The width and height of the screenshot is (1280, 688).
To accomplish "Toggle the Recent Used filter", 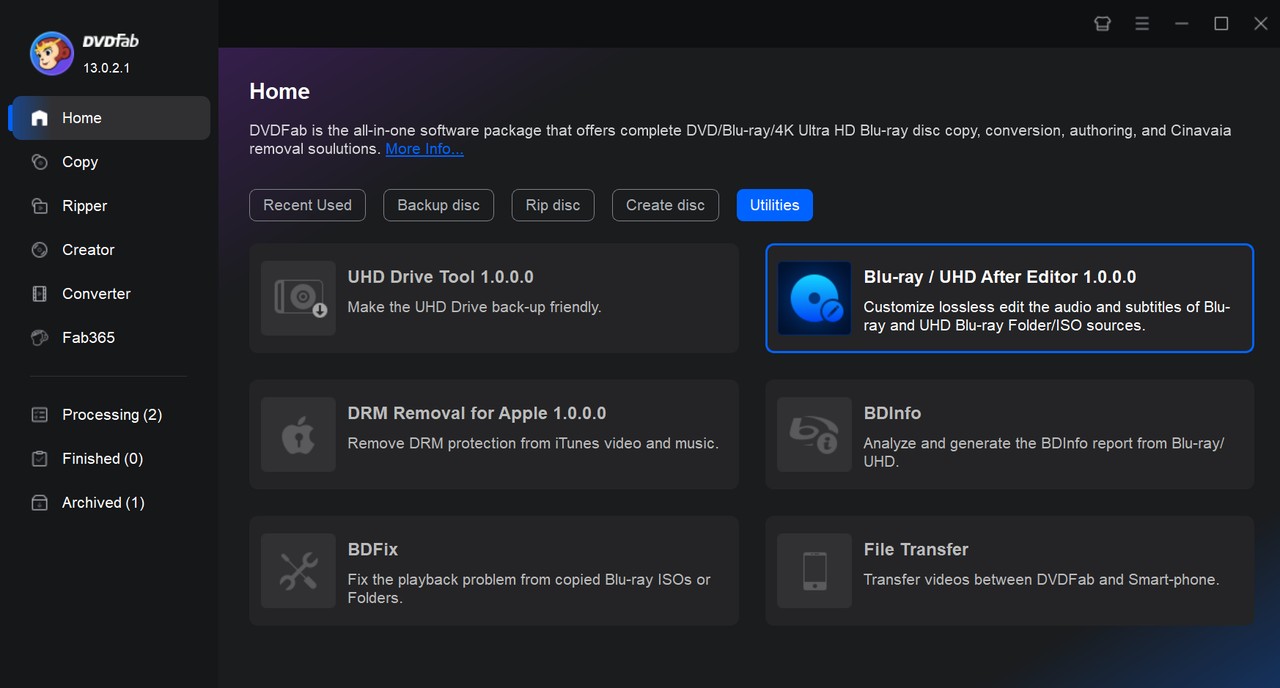I will tap(307, 204).
